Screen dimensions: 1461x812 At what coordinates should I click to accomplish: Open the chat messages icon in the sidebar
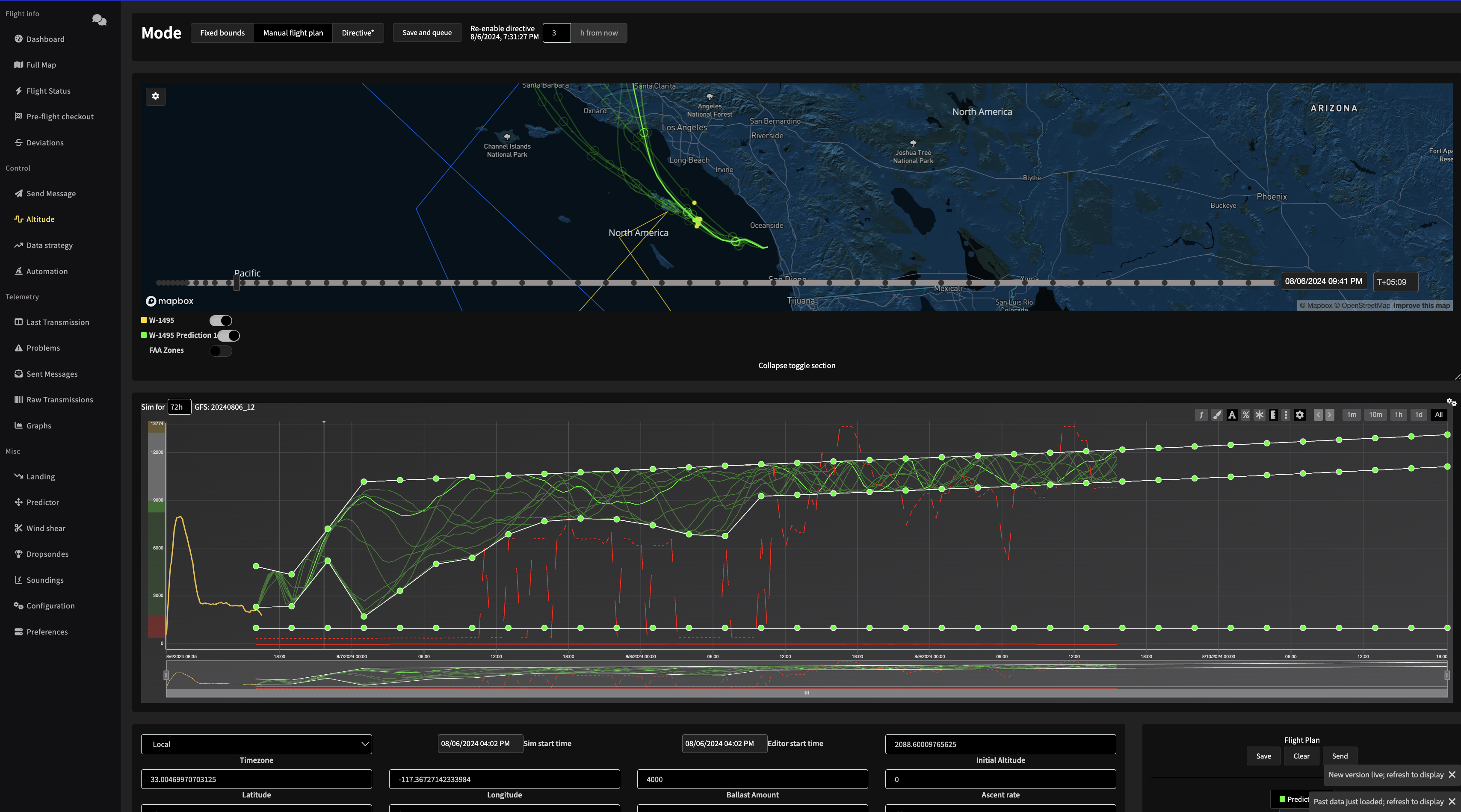click(x=99, y=20)
